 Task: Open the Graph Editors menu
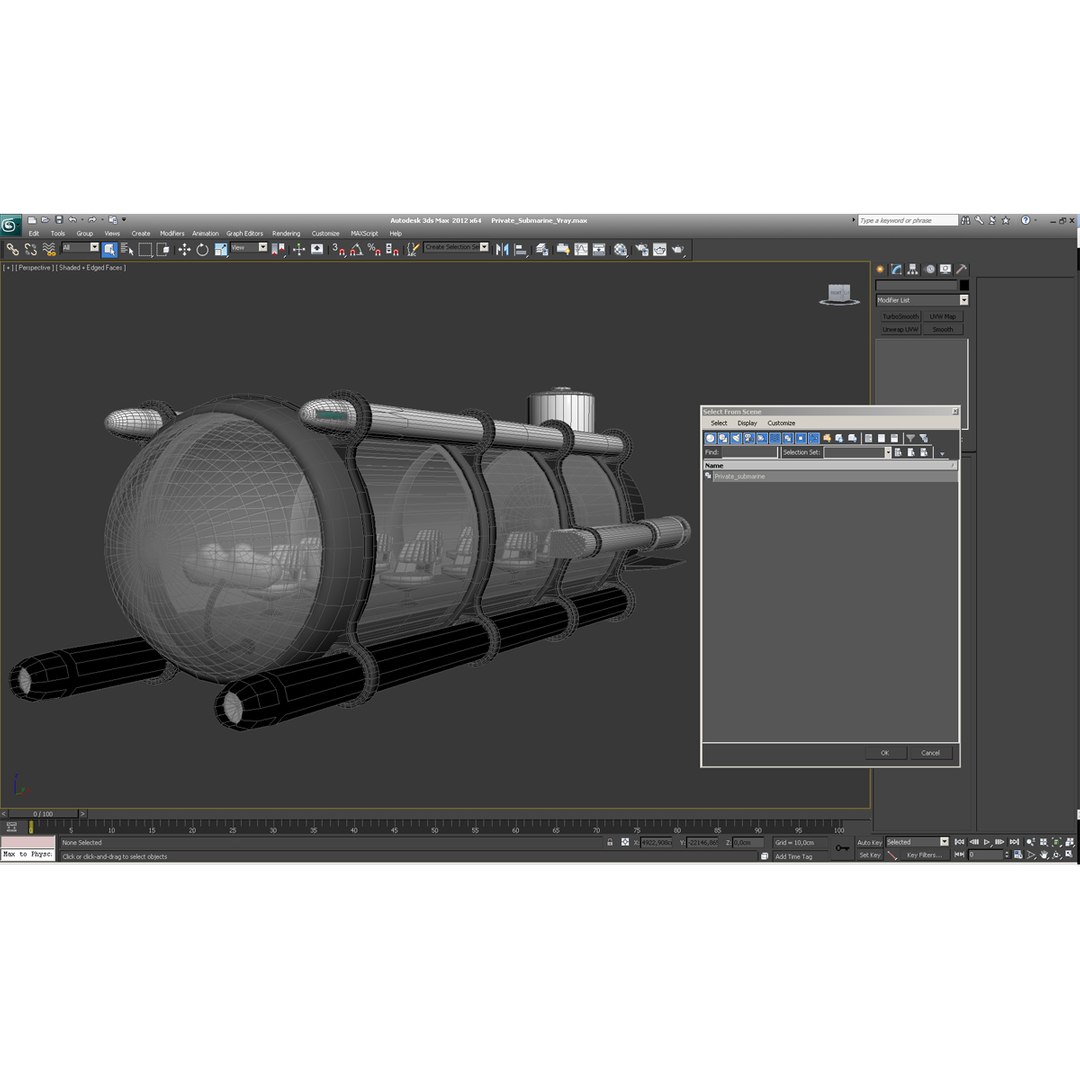(x=245, y=233)
